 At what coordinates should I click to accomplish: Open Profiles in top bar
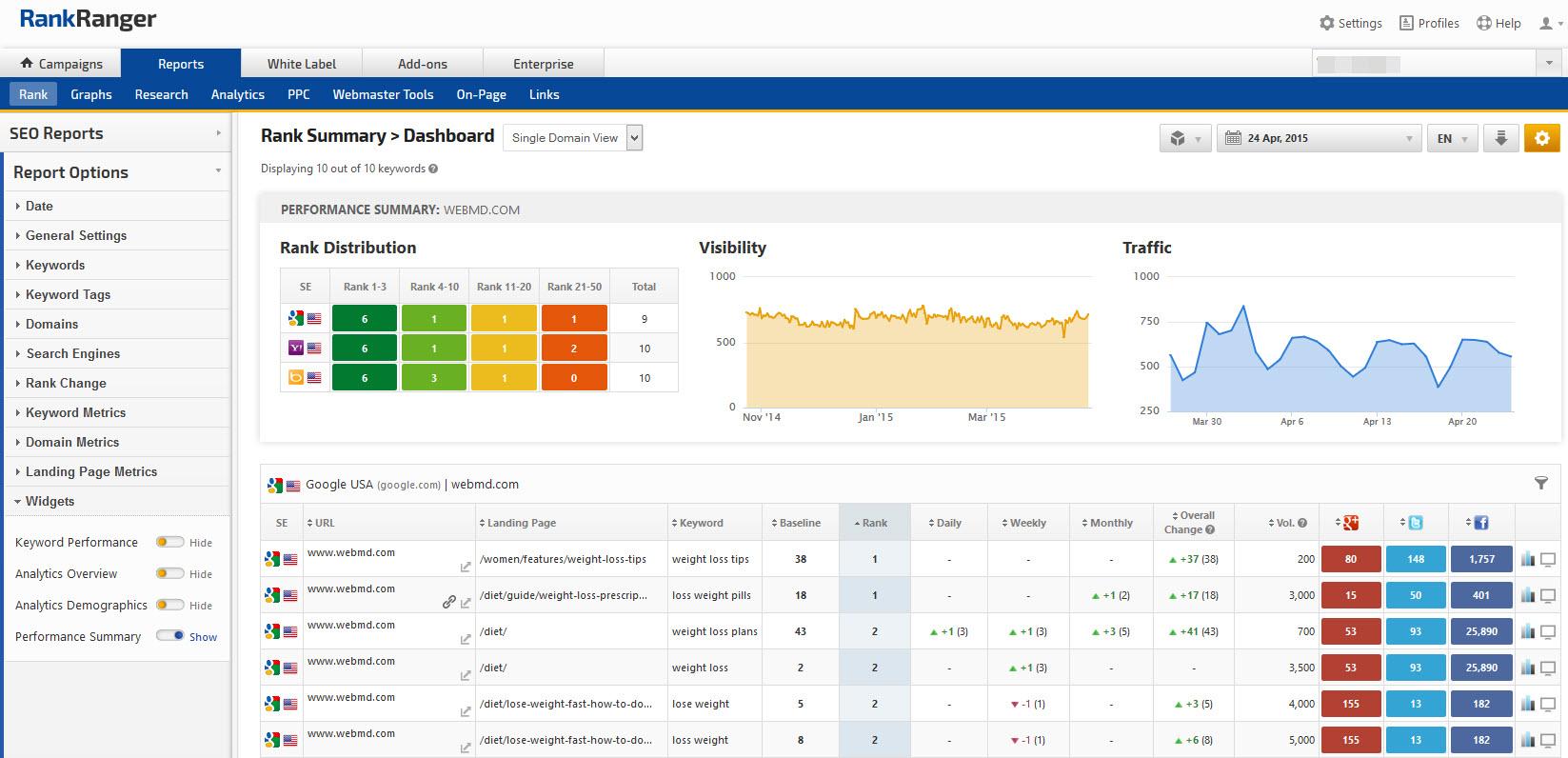click(1429, 23)
